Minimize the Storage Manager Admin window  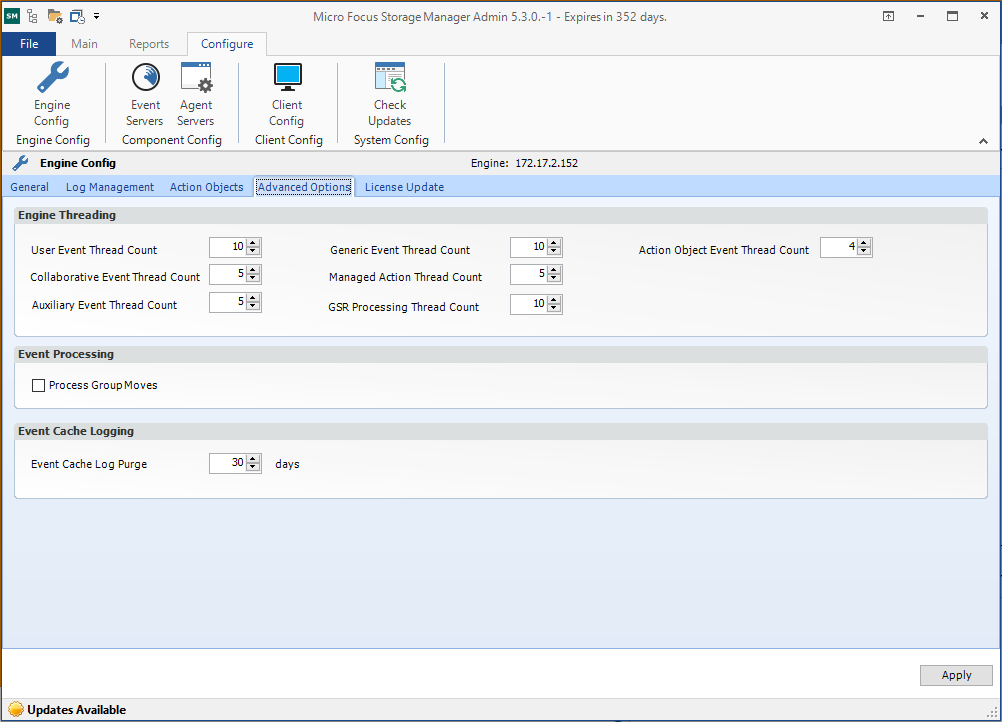click(x=920, y=17)
